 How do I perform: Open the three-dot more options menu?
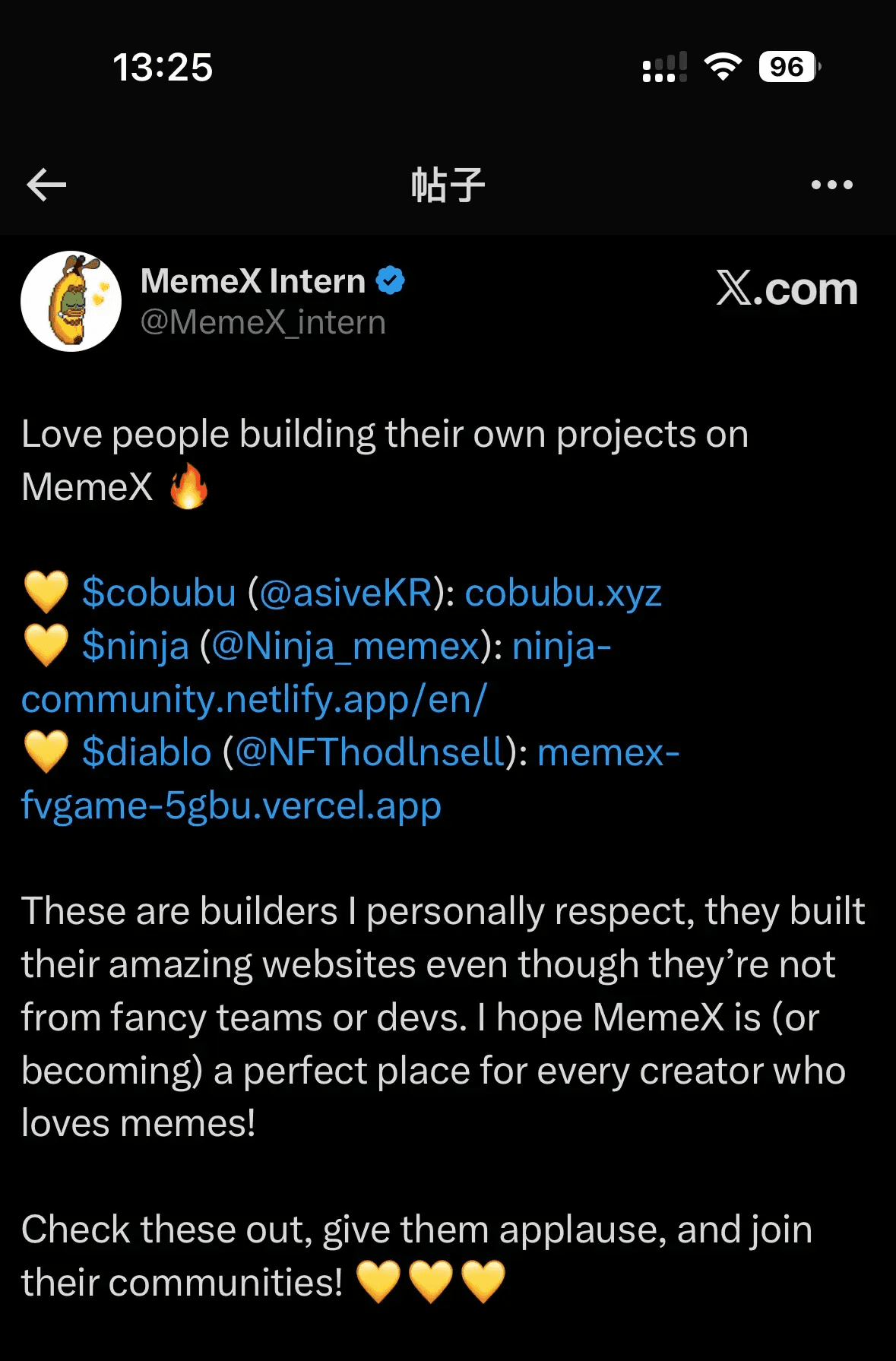831,185
